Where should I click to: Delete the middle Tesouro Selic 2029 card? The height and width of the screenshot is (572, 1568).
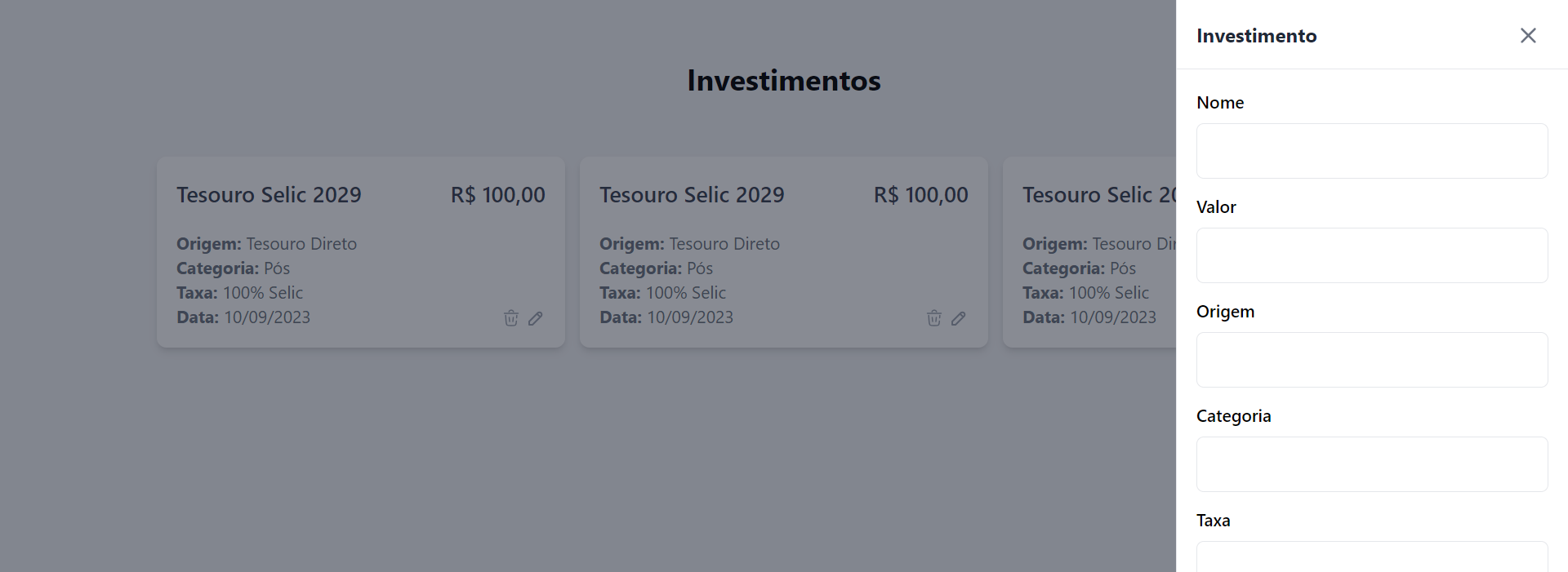[x=934, y=318]
